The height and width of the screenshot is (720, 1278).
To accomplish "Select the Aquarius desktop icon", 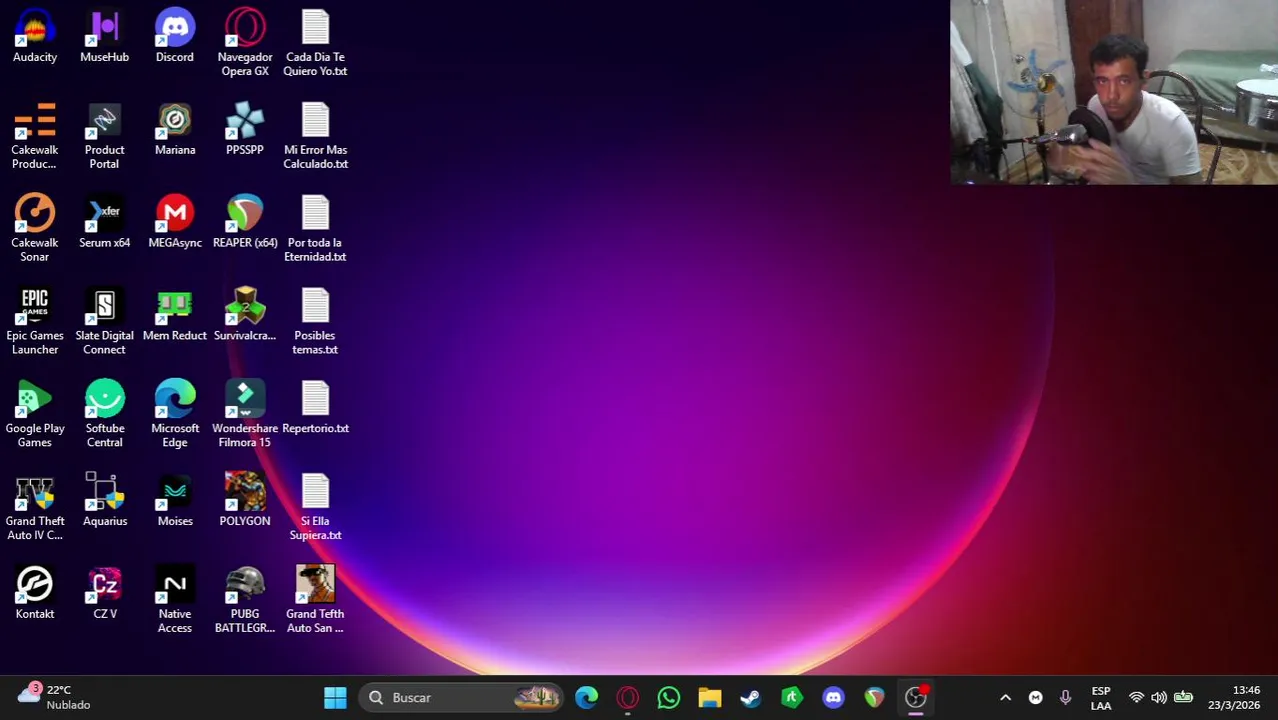I will 105,501.
